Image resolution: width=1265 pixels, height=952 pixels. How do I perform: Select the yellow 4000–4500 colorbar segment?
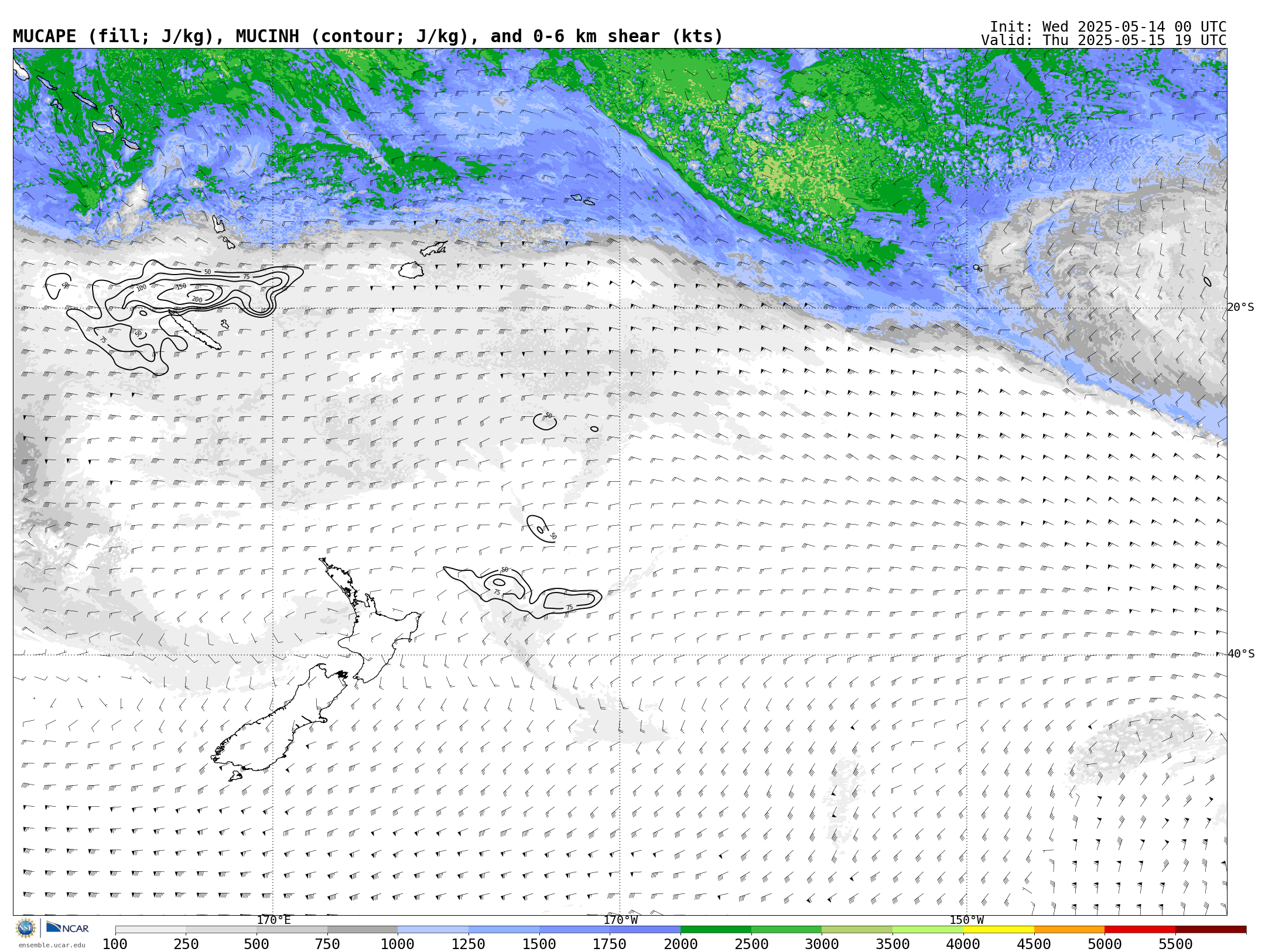pyautogui.click(x=999, y=930)
